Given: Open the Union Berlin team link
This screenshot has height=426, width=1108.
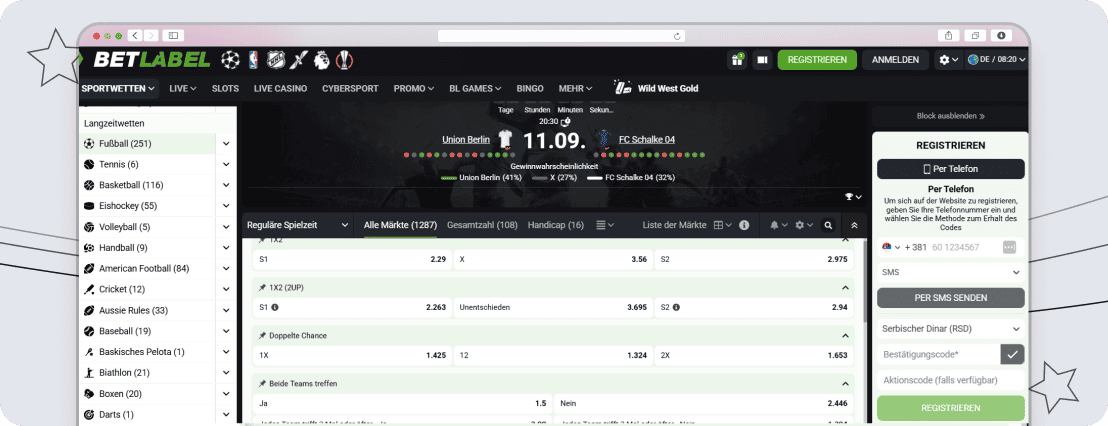Looking at the screenshot, I should point(466,140).
